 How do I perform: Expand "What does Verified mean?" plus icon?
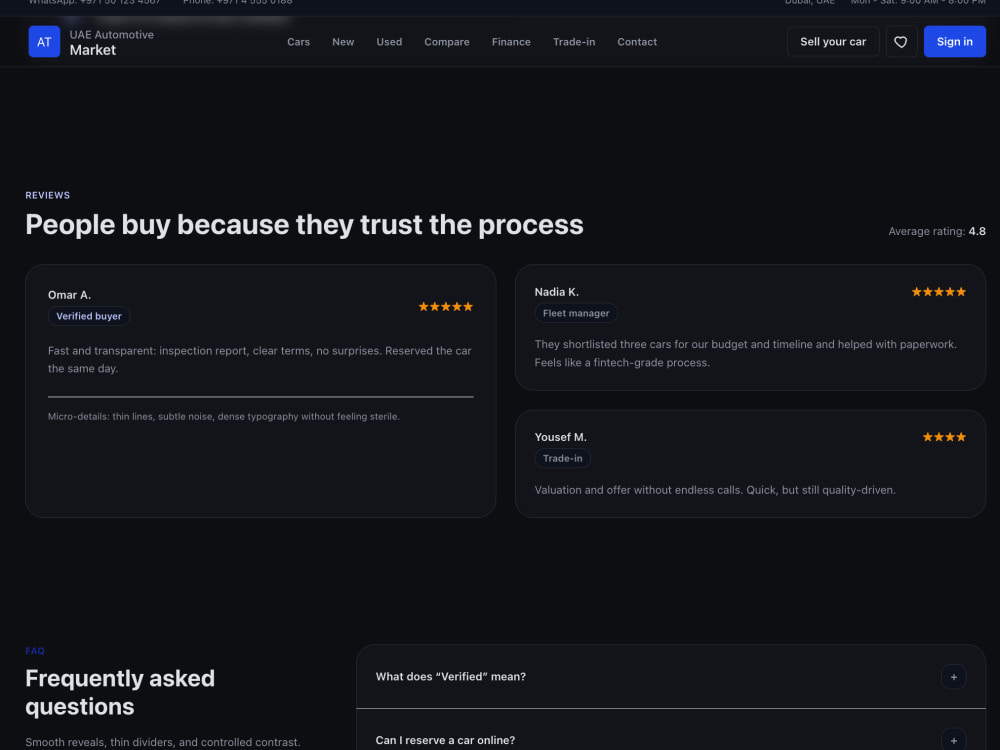tap(953, 677)
